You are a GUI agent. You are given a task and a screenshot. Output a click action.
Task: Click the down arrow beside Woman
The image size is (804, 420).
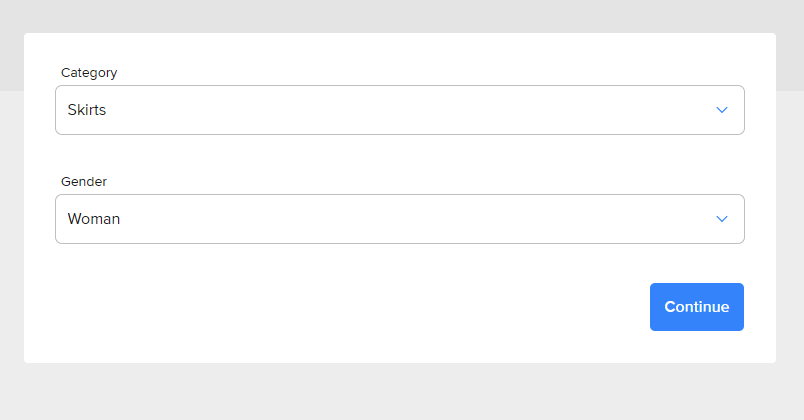tap(721, 219)
